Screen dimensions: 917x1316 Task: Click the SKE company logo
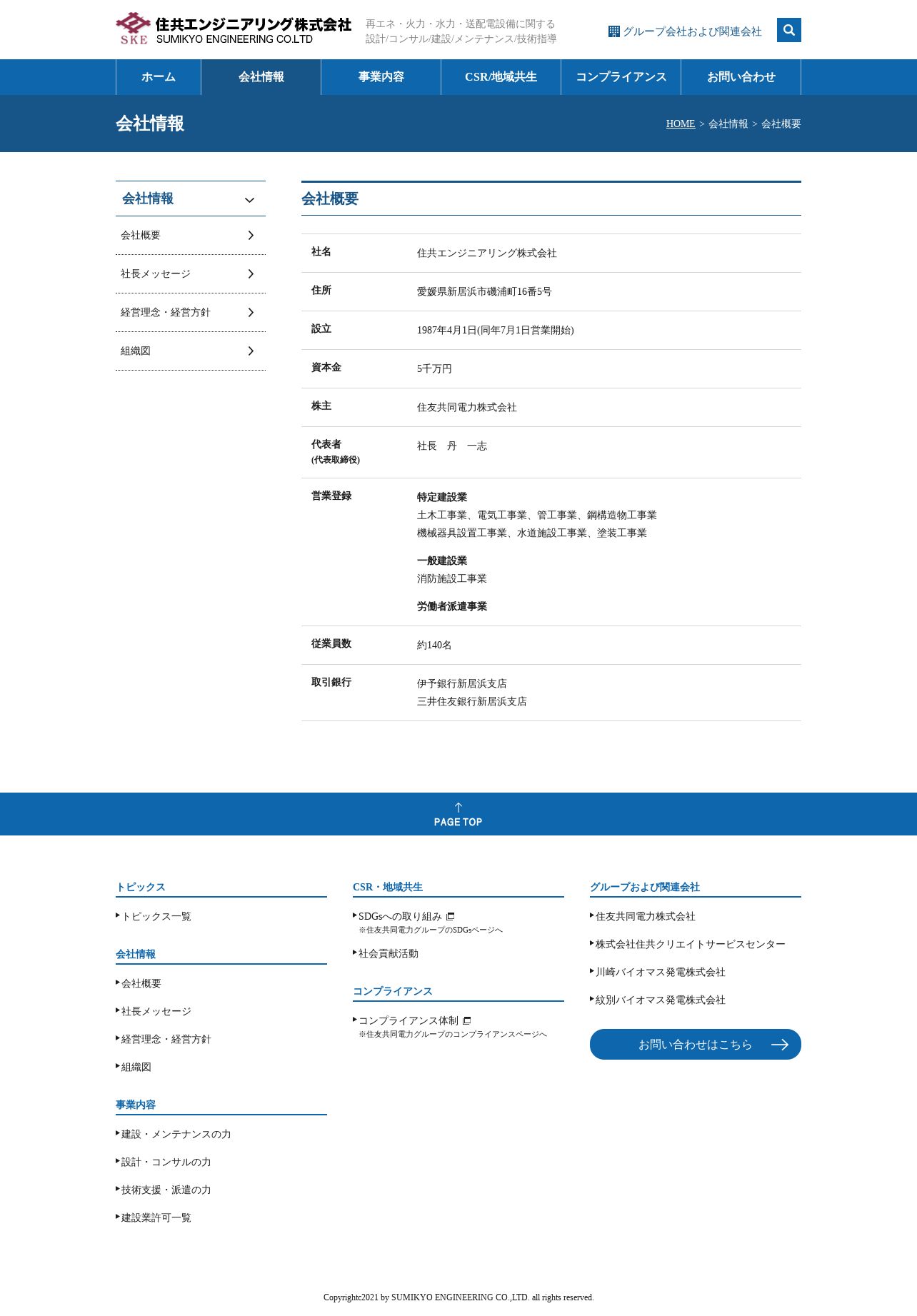click(133, 29)
